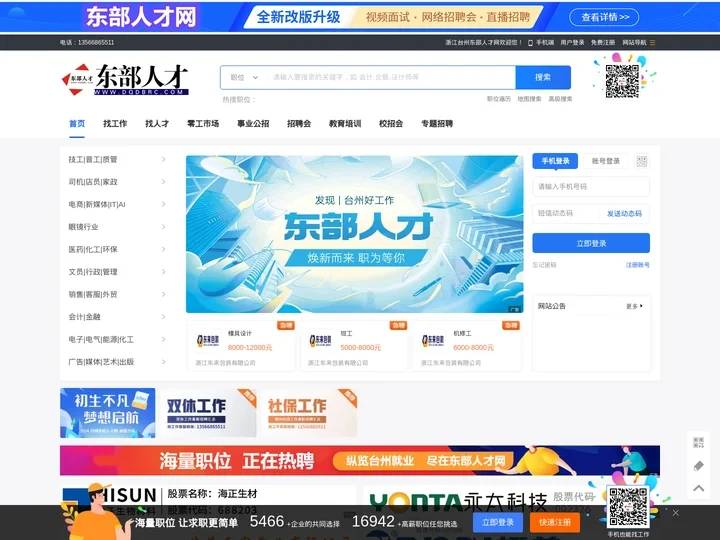Expand the 销售|客服|外贸 category arrow
Screen dimensions: 720x540
tap(163, 294)
